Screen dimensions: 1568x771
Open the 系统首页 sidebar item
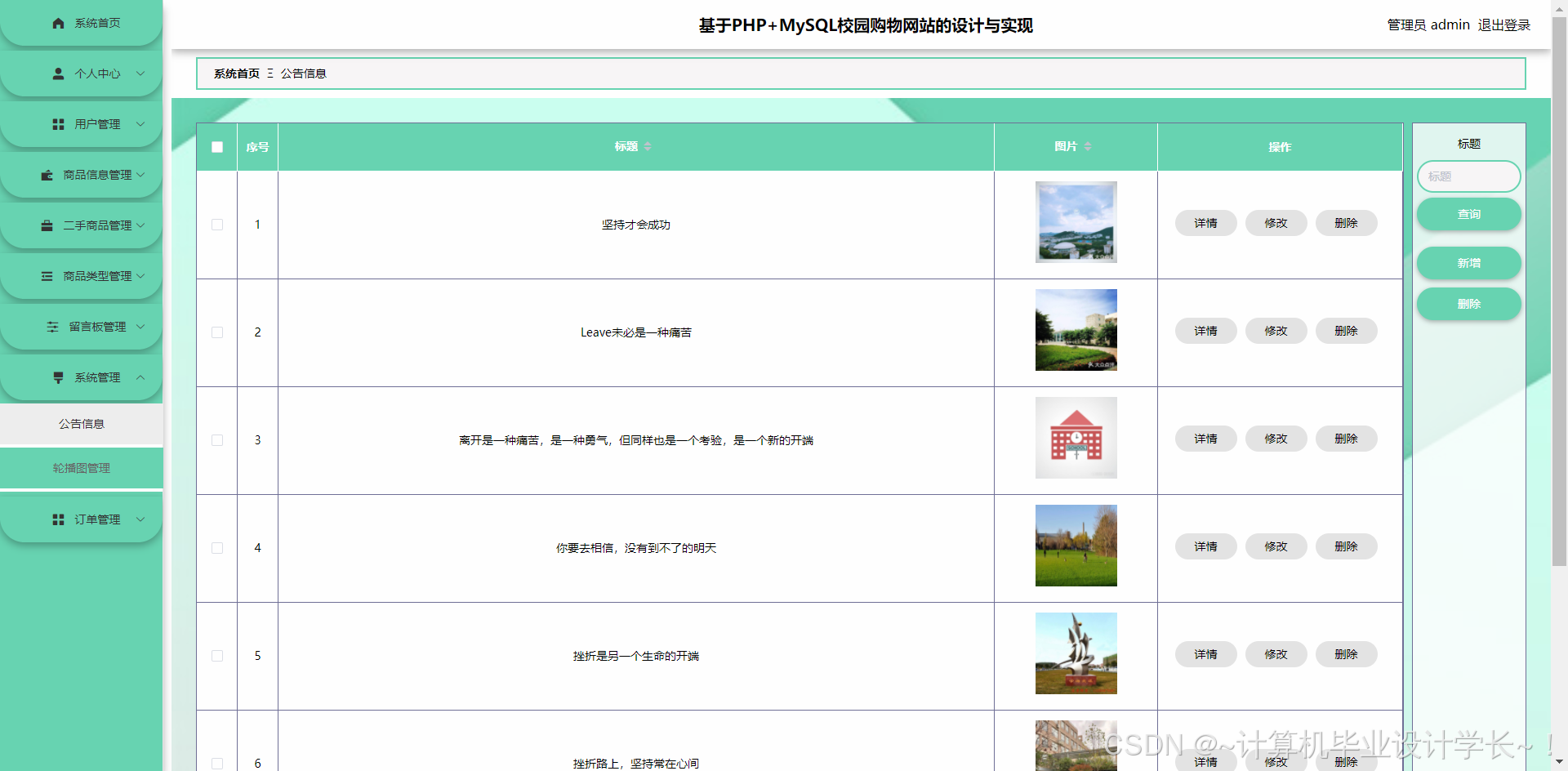point(82,23)
